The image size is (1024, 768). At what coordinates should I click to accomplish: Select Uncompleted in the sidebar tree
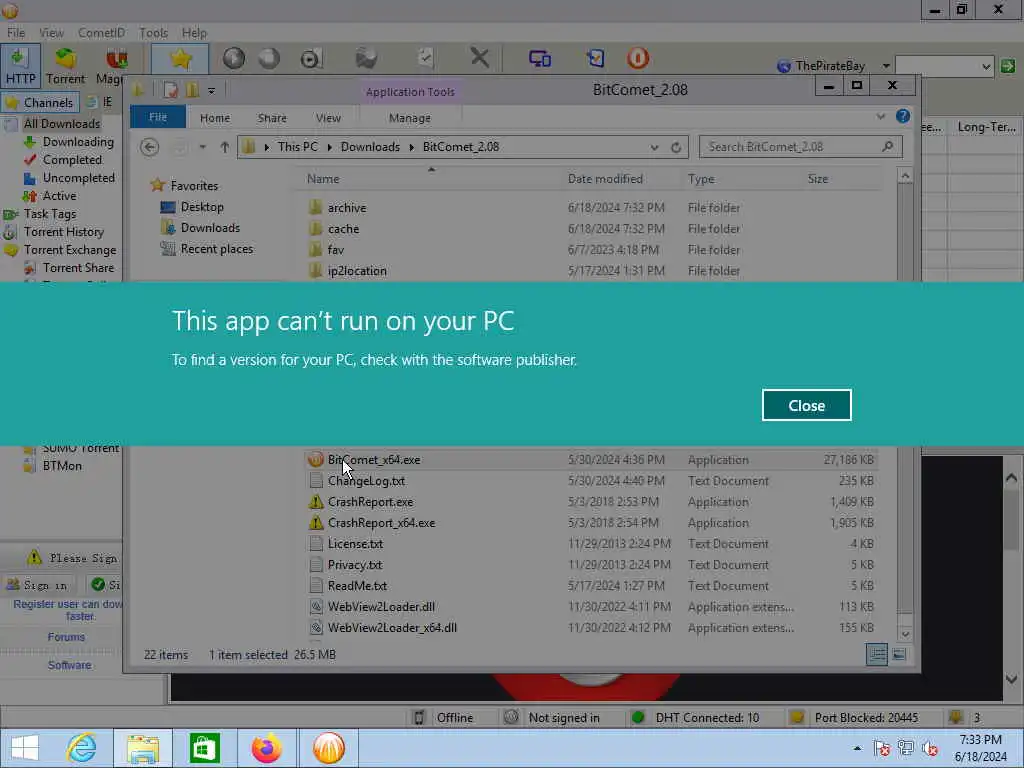pos(78,178)
